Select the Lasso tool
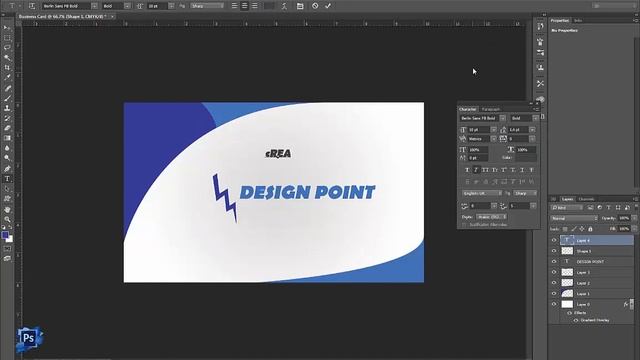This screenshot has height=360, width=640. tap(7, 48)
